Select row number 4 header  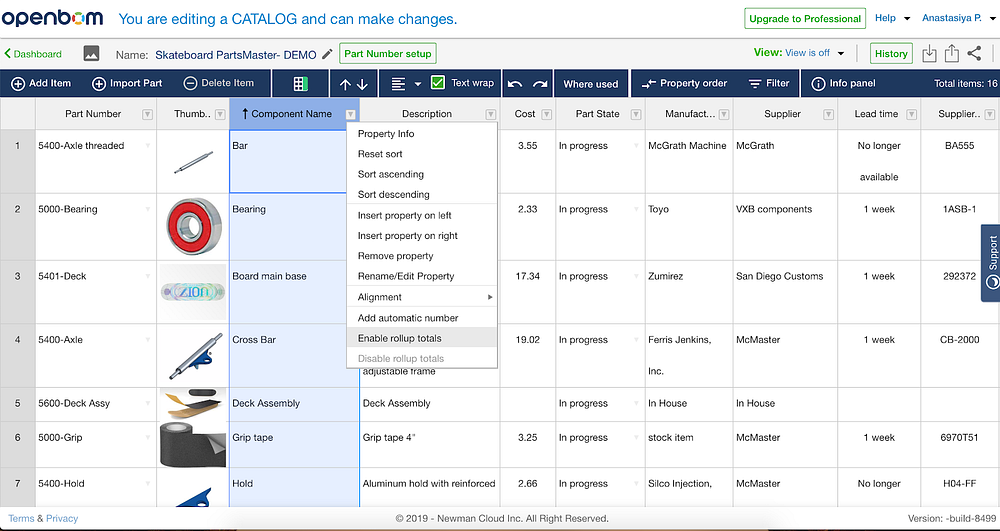(x=17, y=356)
